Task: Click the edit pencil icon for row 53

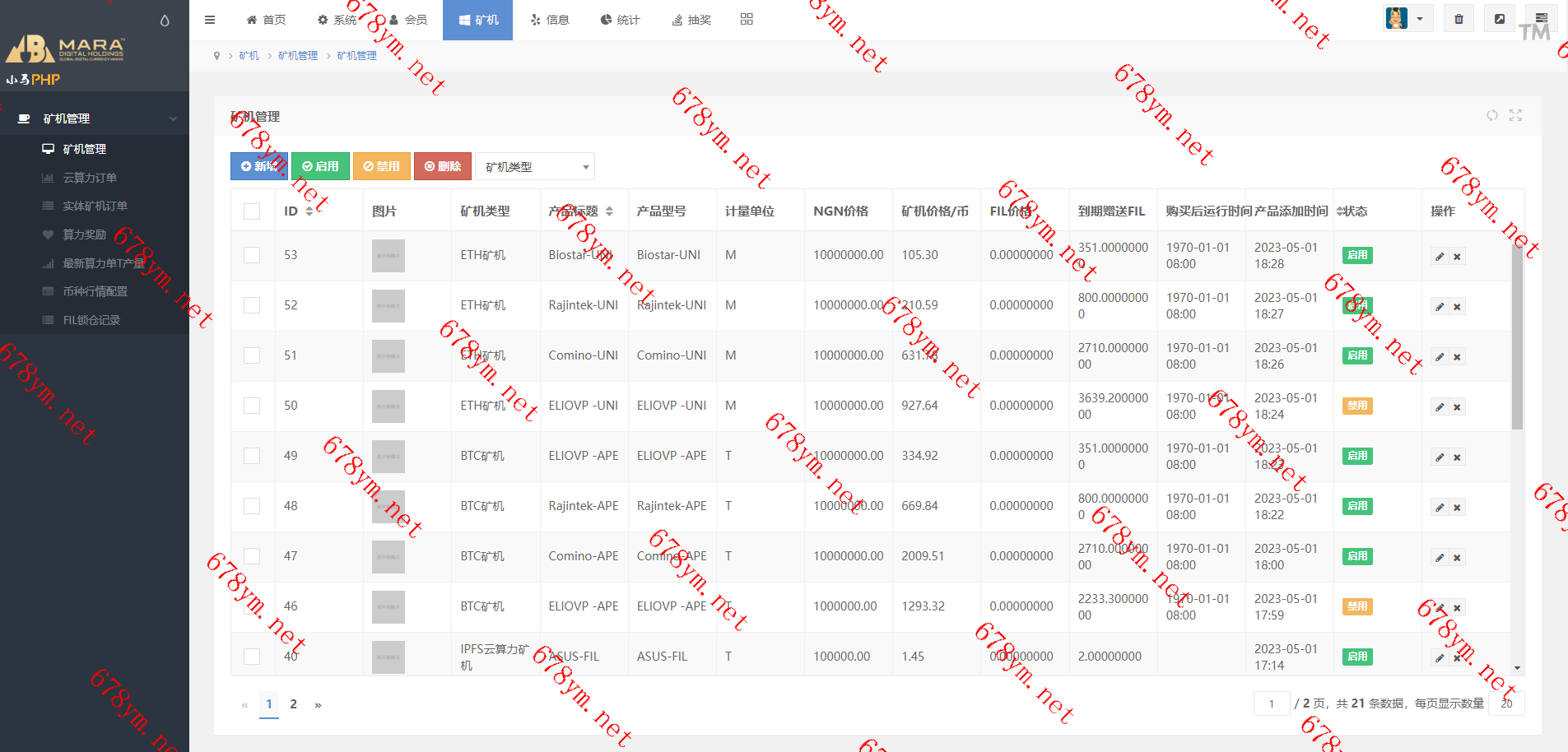Action: coord(1440,257)
